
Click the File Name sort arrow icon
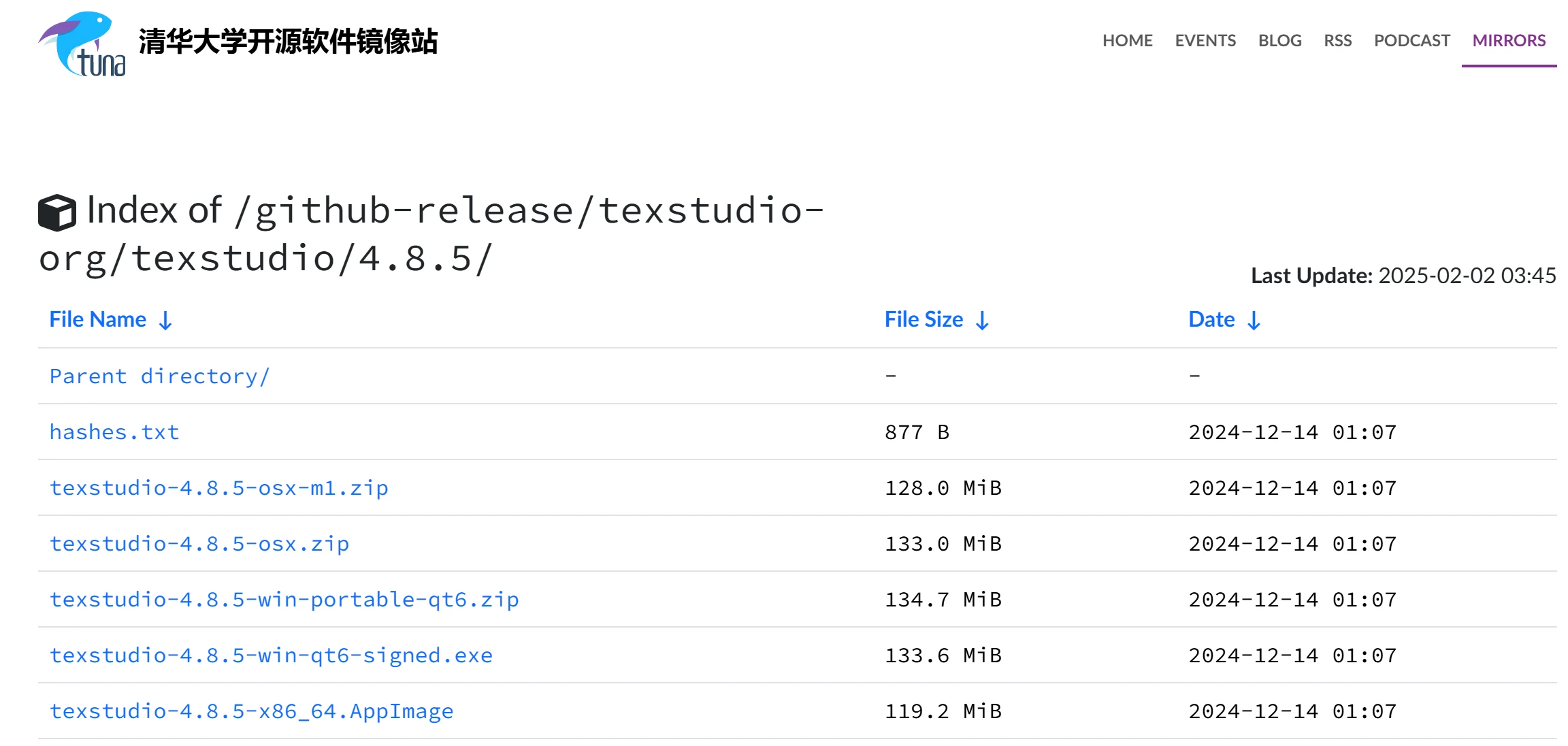(165, 319)
